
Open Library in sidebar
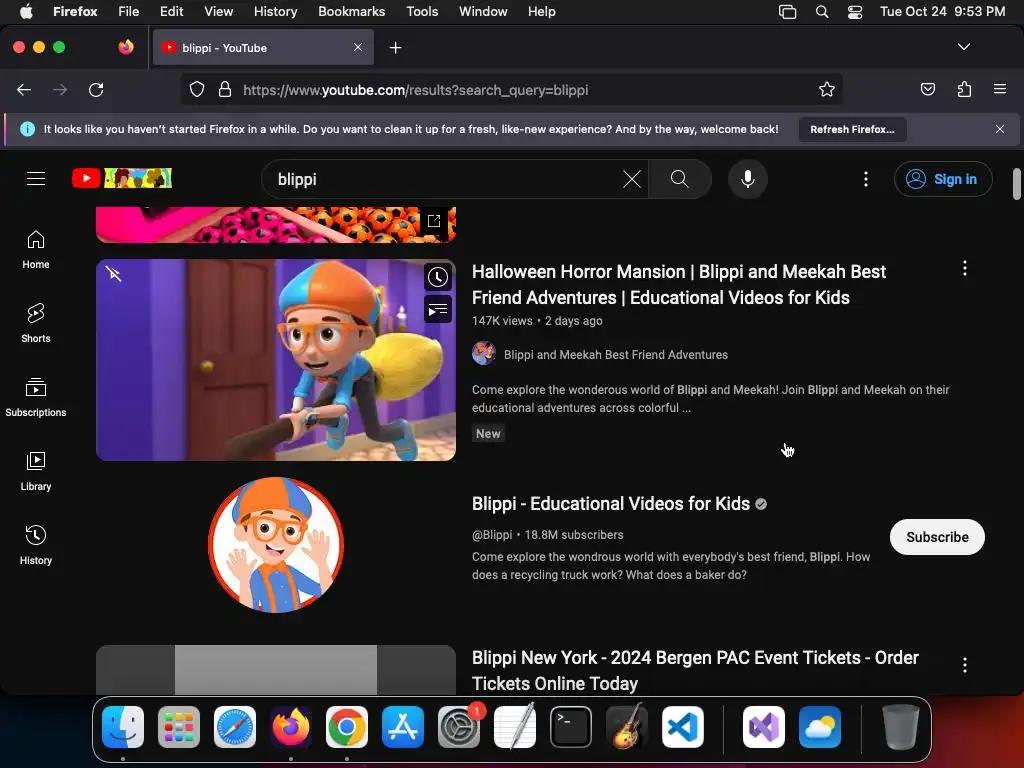click(36, 472)
